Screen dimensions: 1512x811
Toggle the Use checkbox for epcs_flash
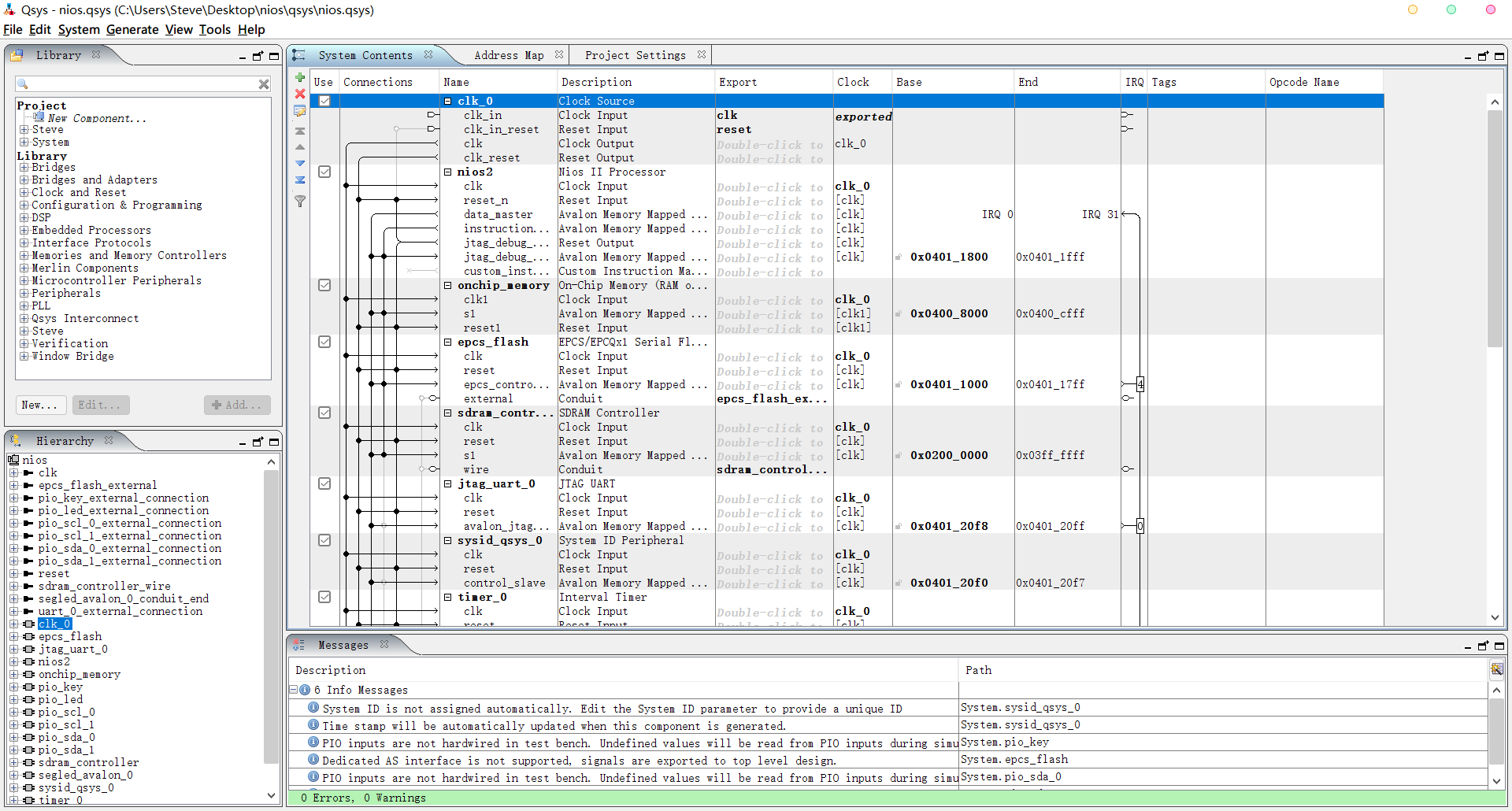pos(324,342)
